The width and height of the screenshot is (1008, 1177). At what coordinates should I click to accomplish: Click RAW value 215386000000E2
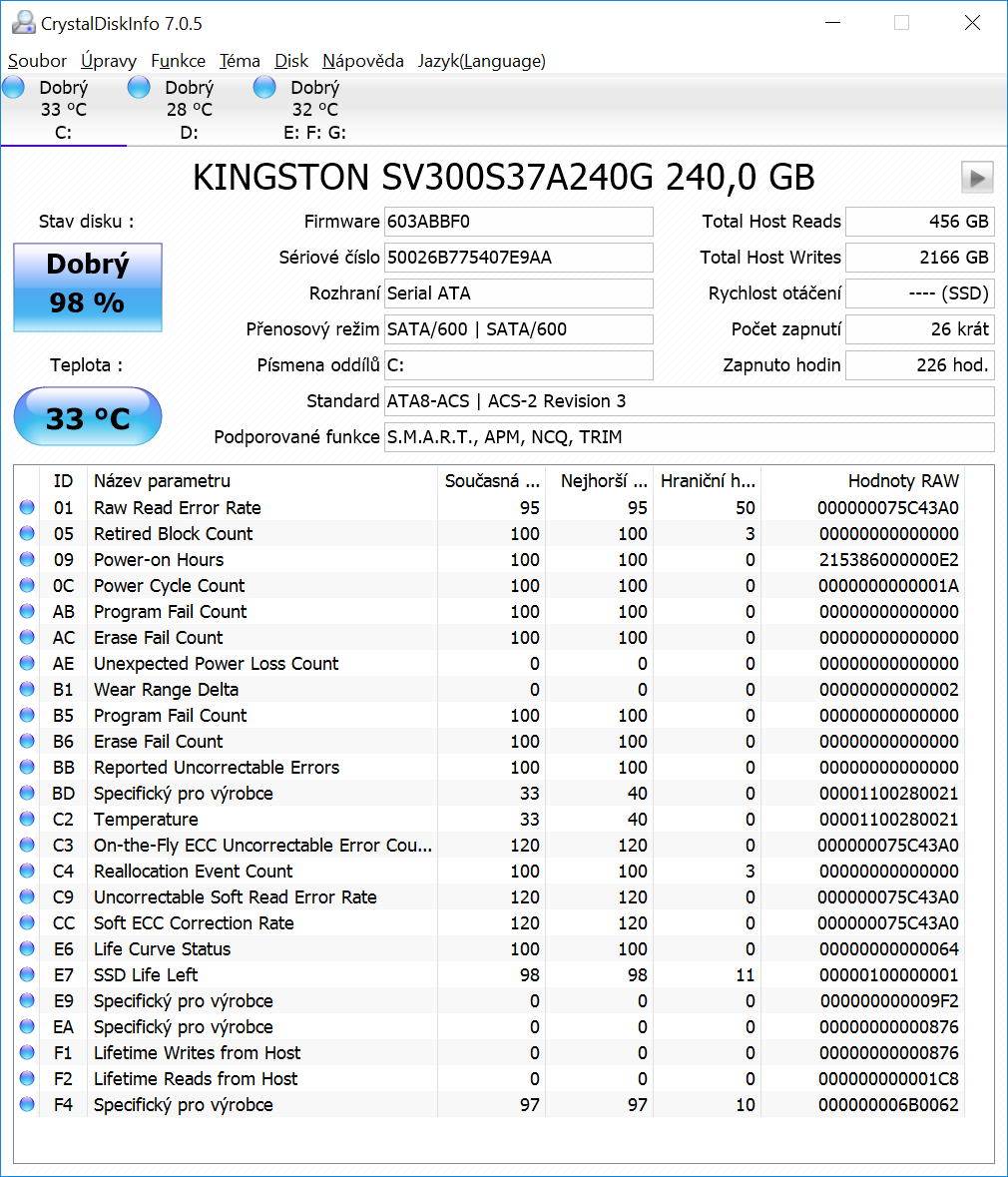pos(888,559)
